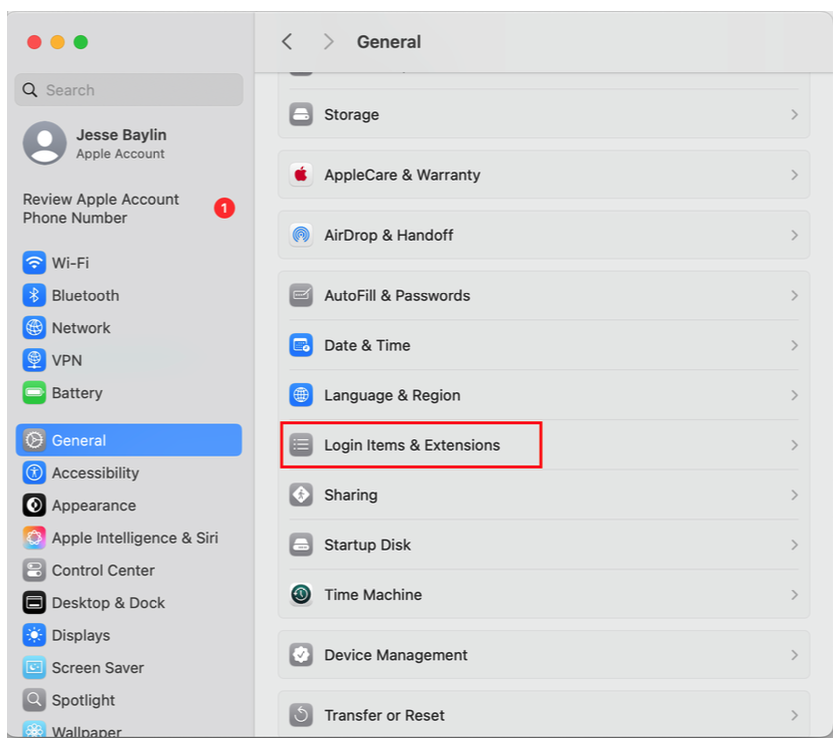Click chevron on Transfer or Reset row

click(x=794, y=715)
